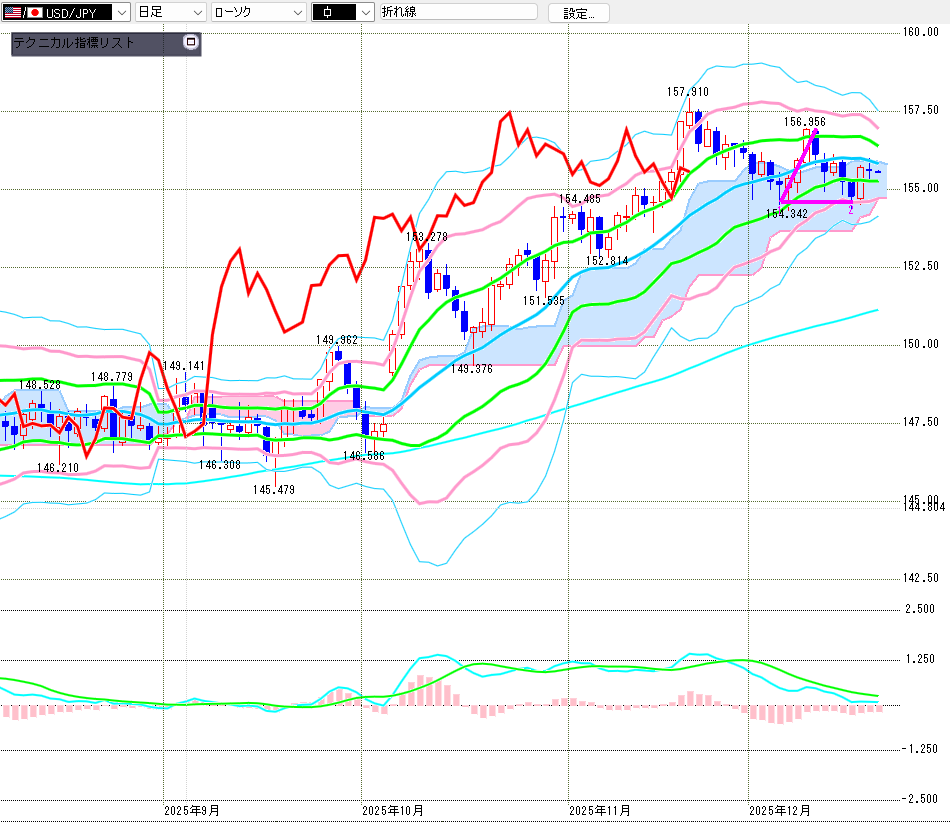950x822 pixels.
Task: Click into the 折れ線 text field
Action: [x=457, y=13]
